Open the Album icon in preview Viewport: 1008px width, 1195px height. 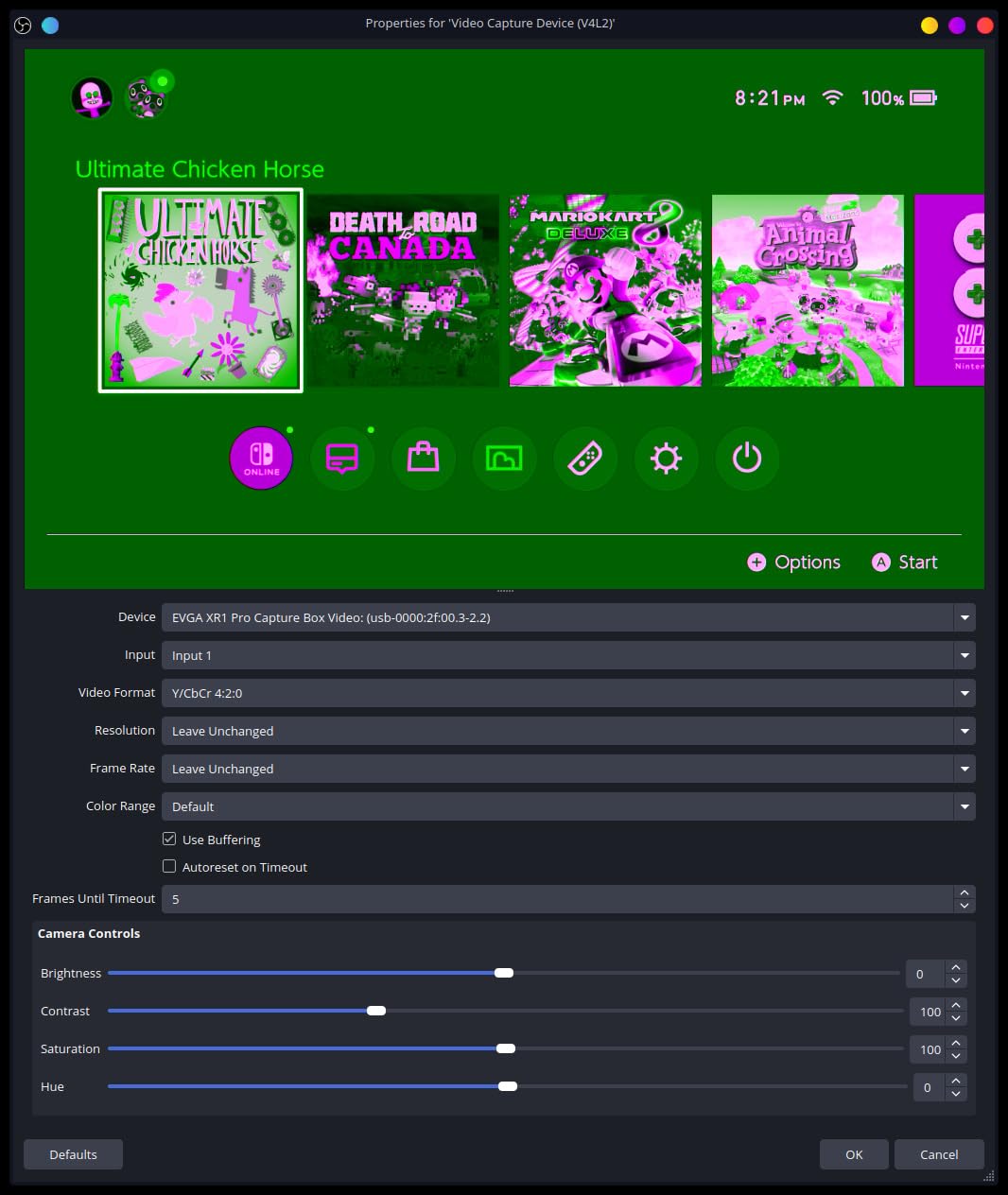504,459
